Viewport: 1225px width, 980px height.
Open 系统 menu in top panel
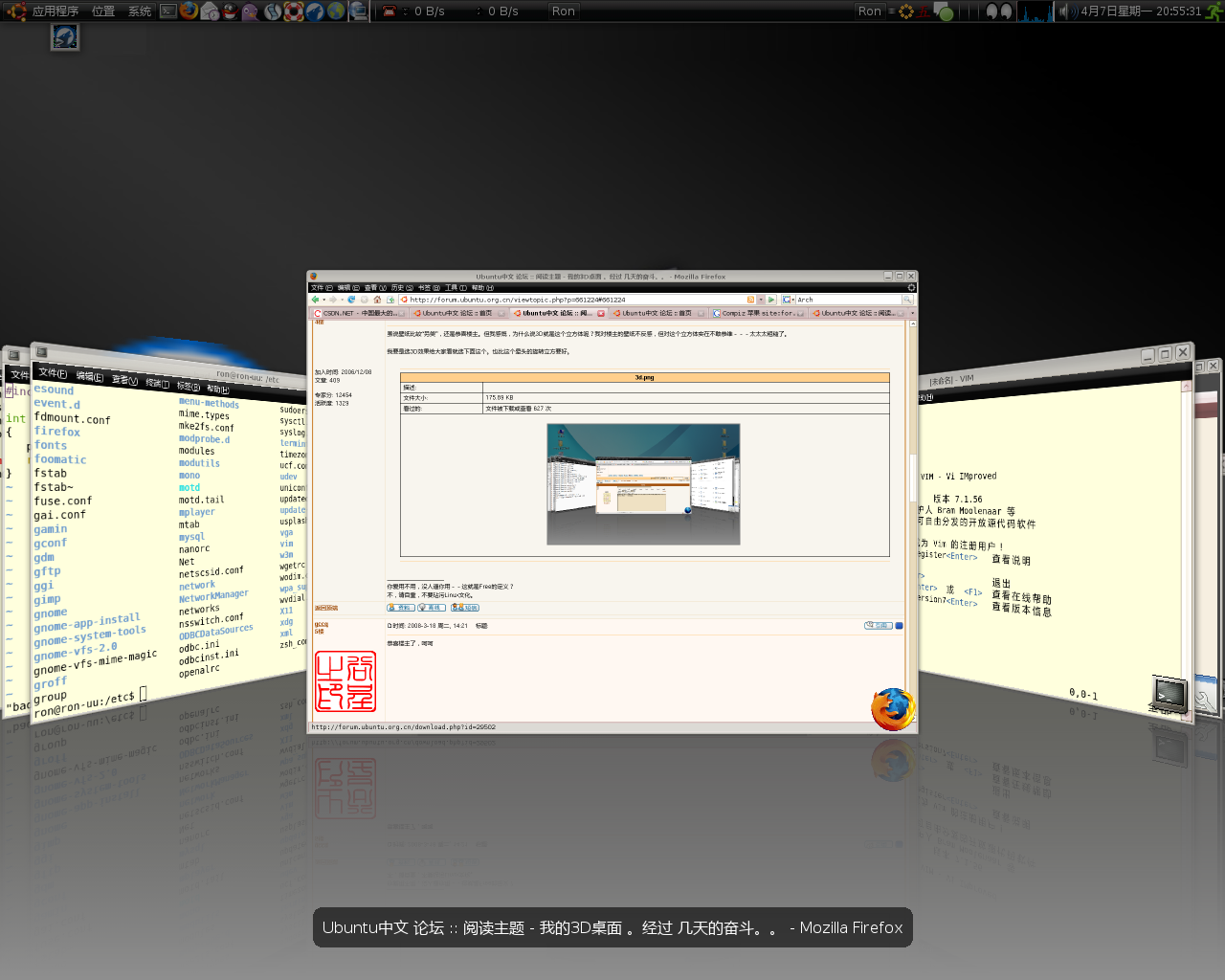tap(140, 11)
